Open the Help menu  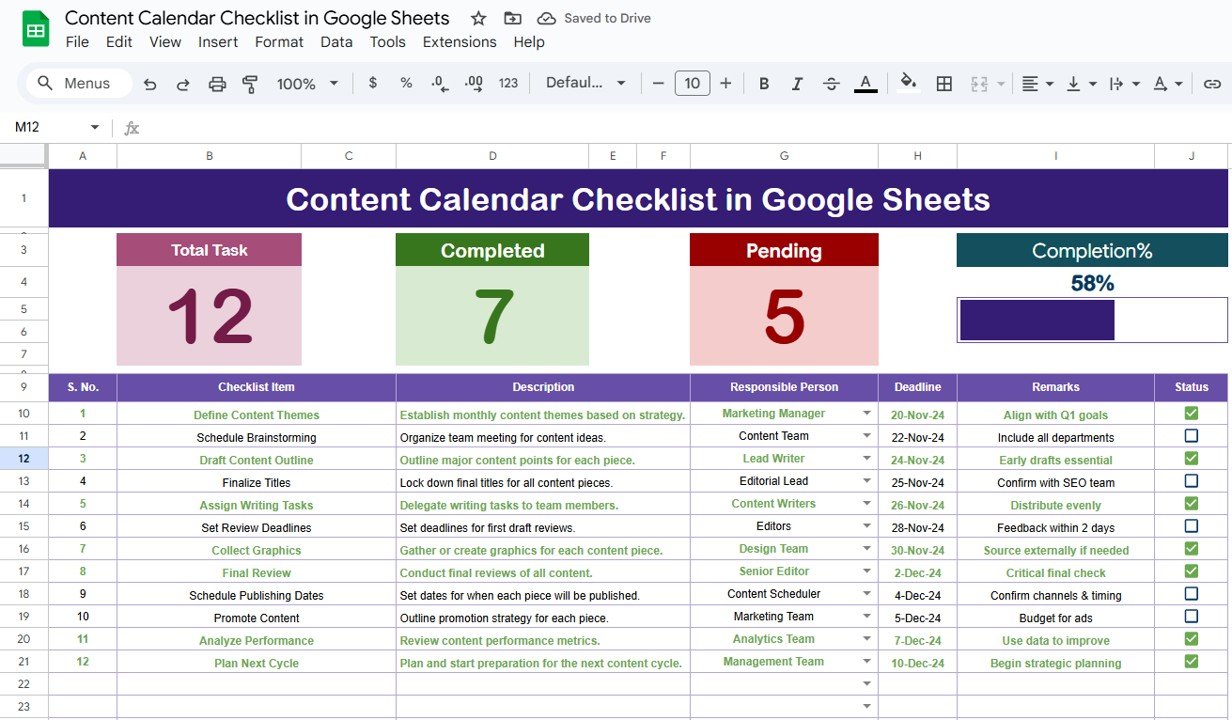pyautogui.click(x=529, y=42)
